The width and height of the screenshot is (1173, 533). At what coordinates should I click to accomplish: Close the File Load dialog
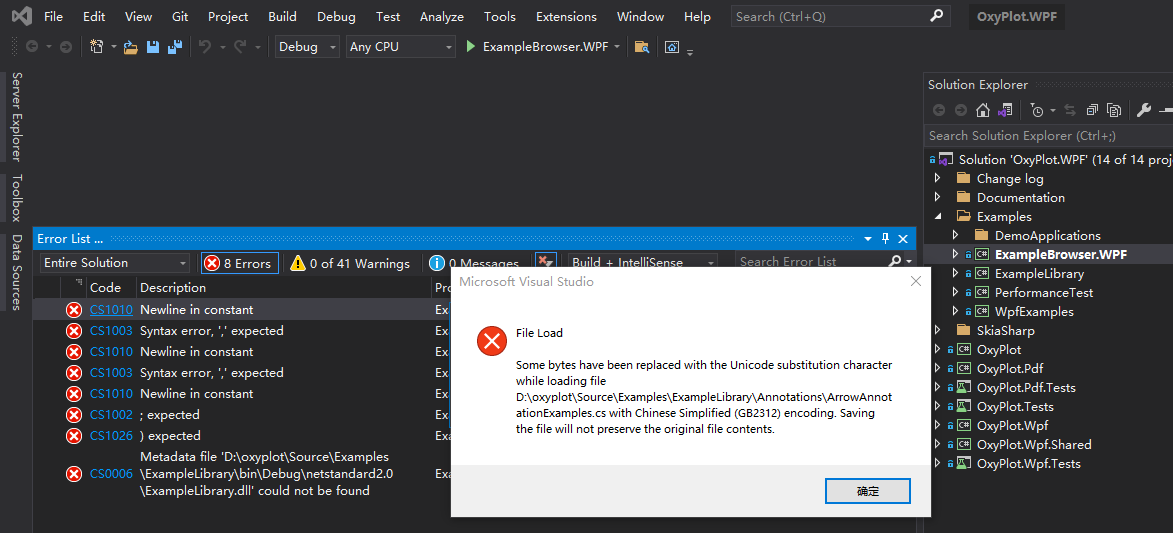[916, 281]
